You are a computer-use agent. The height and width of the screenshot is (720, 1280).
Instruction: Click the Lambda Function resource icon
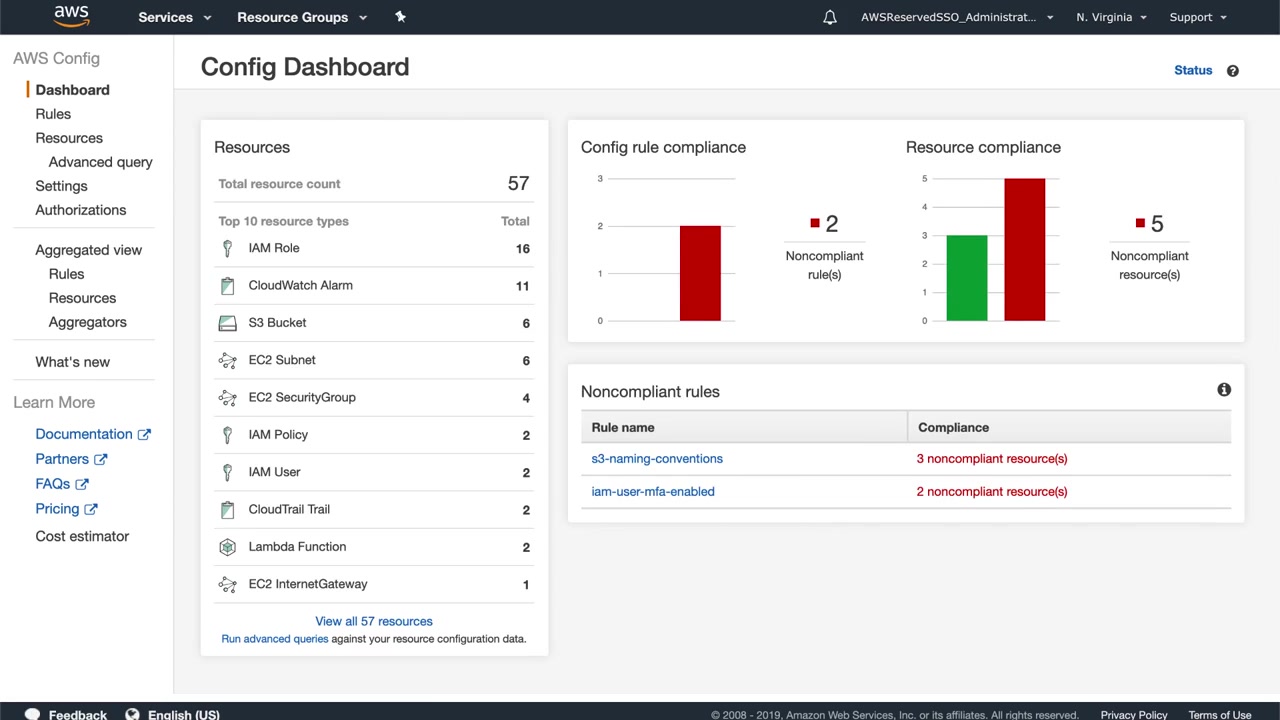(228, 547)
